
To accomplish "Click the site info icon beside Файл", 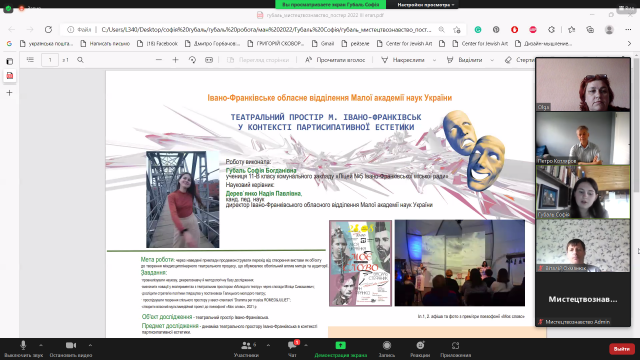I will 71,29.
